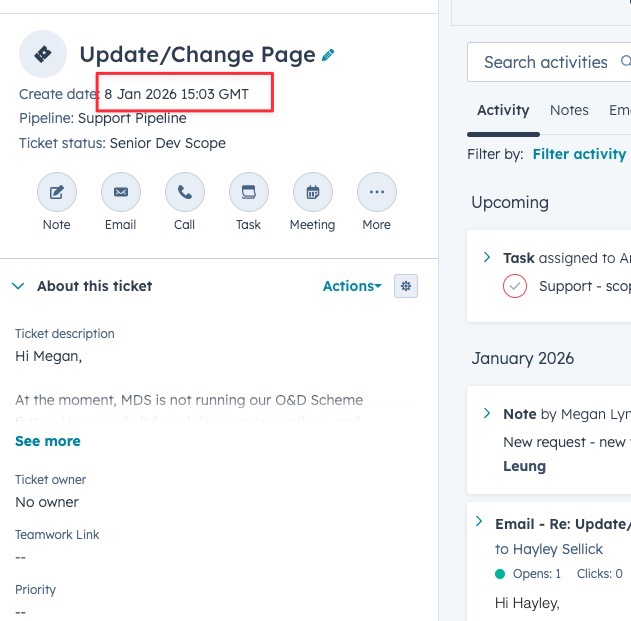Image resolution: width=631 pixels, height=621 pixels.
Task: Click the pencil icon to edit ticket name
Action: pyautogui.click(x=328, y=55)
